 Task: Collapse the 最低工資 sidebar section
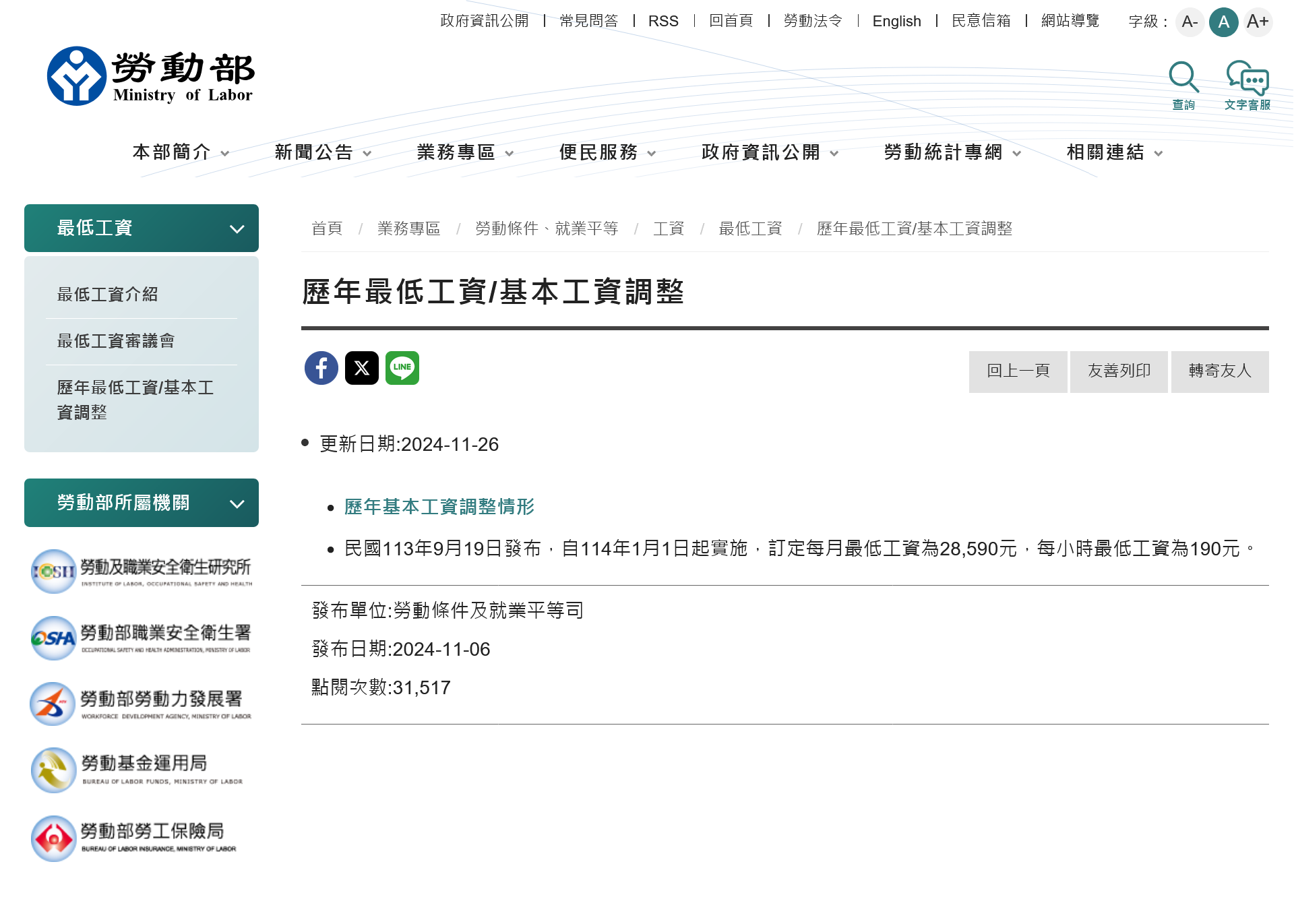[x=237, y=228]
